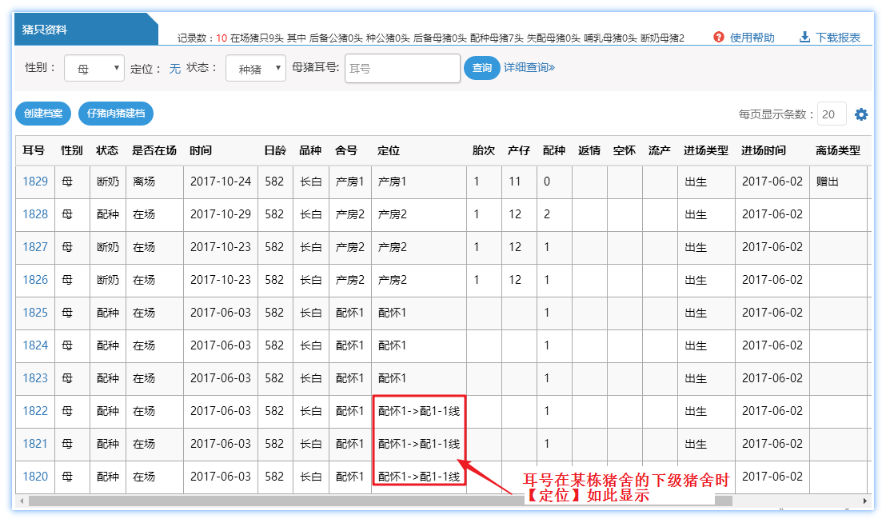Click the rows-per-page field showing 20

click(x=831, y=115)
